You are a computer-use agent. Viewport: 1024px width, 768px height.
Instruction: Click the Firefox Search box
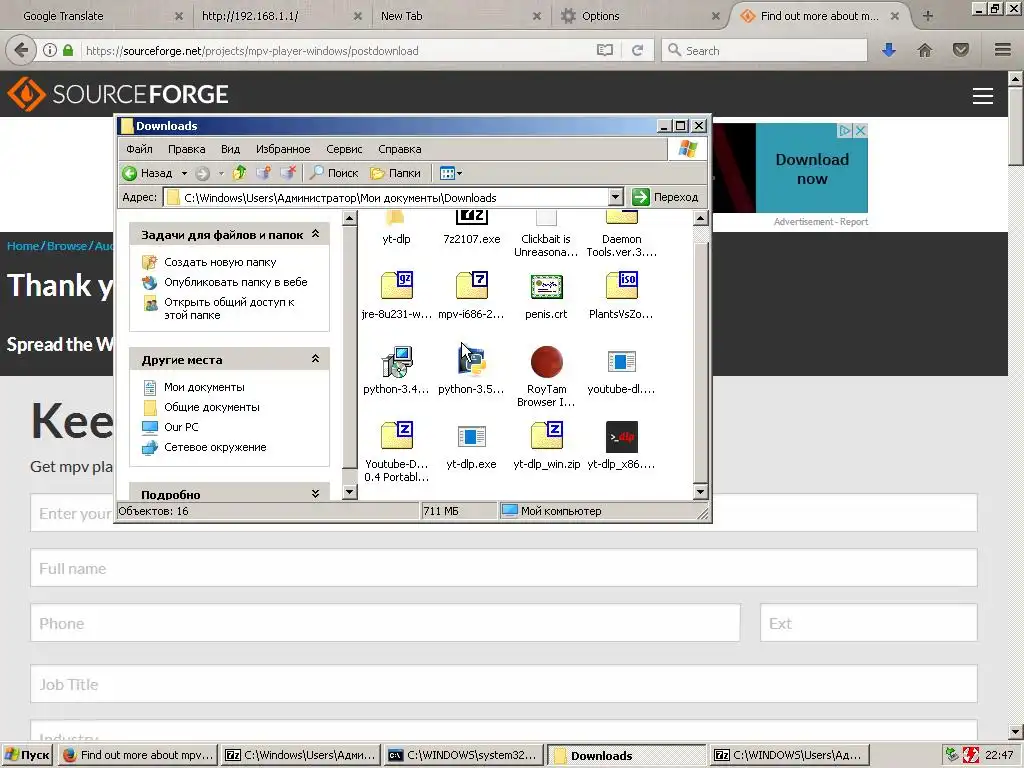(x=765, y=50)
